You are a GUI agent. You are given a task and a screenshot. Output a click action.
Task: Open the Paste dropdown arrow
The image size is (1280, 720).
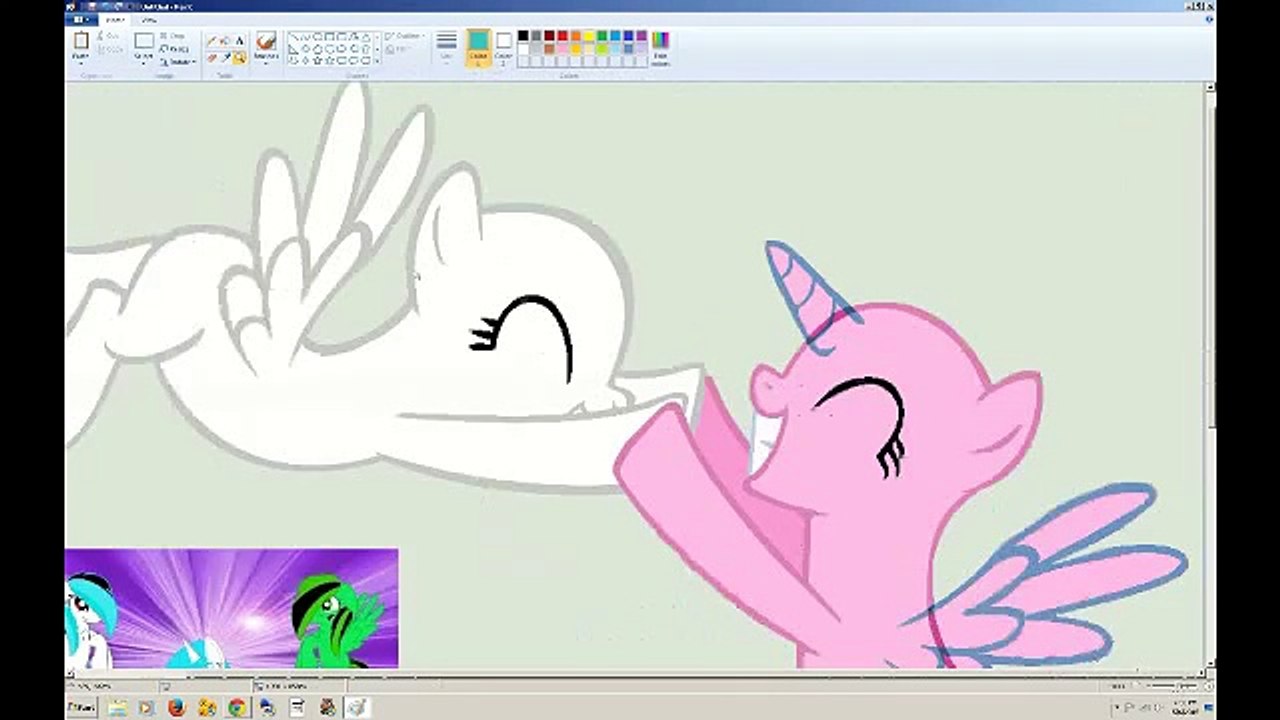81,63
